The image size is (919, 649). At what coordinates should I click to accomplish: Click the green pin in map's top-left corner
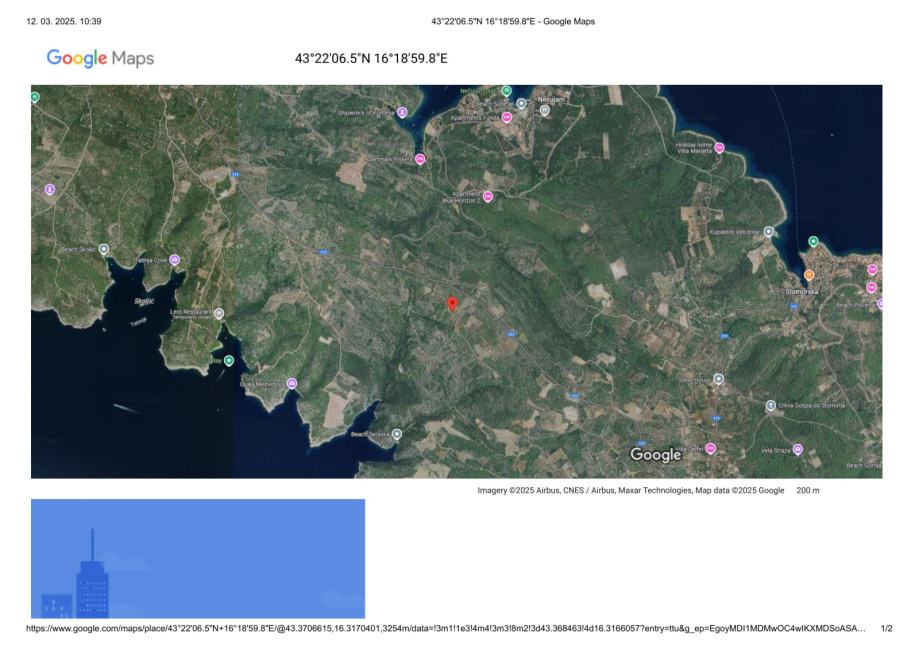pos(35,97)
